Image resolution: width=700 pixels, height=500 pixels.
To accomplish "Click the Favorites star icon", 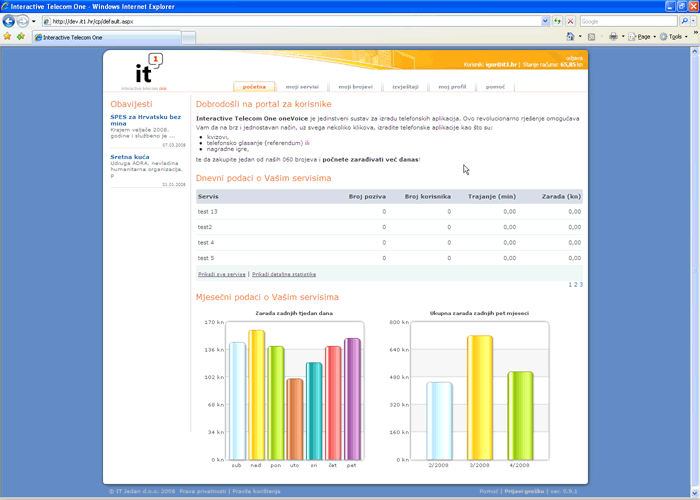I will pos(7,36).
